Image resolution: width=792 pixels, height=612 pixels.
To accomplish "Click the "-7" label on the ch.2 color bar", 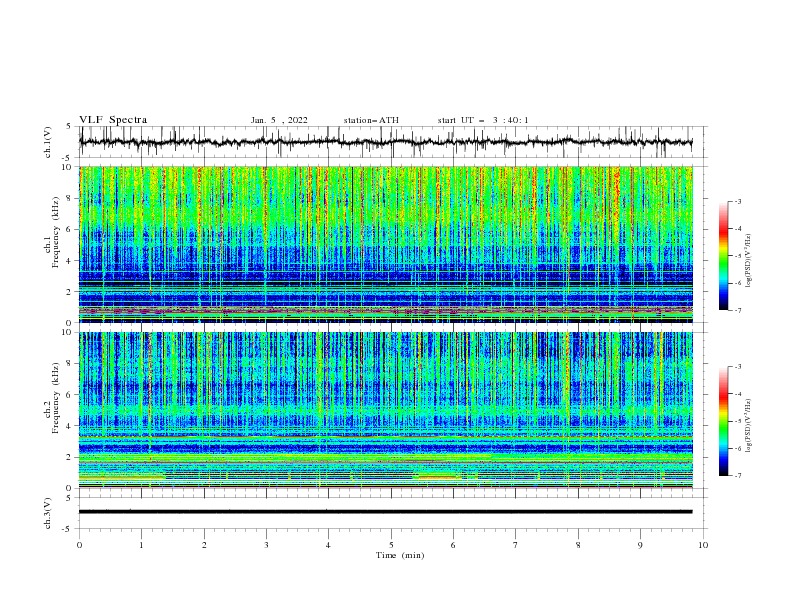I will 738,476.
